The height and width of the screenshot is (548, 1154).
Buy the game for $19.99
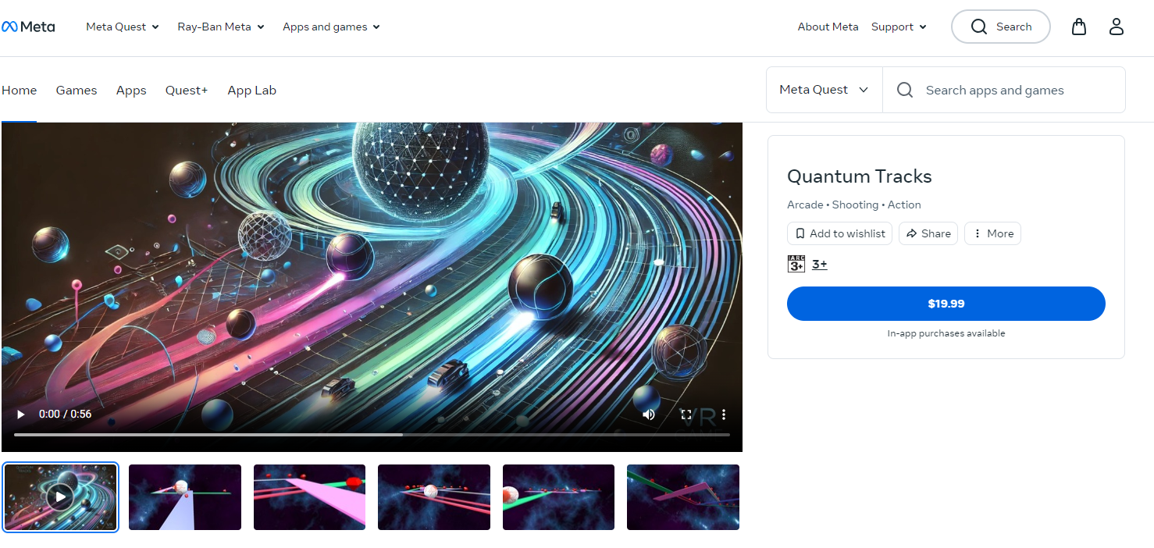[945, 304]
